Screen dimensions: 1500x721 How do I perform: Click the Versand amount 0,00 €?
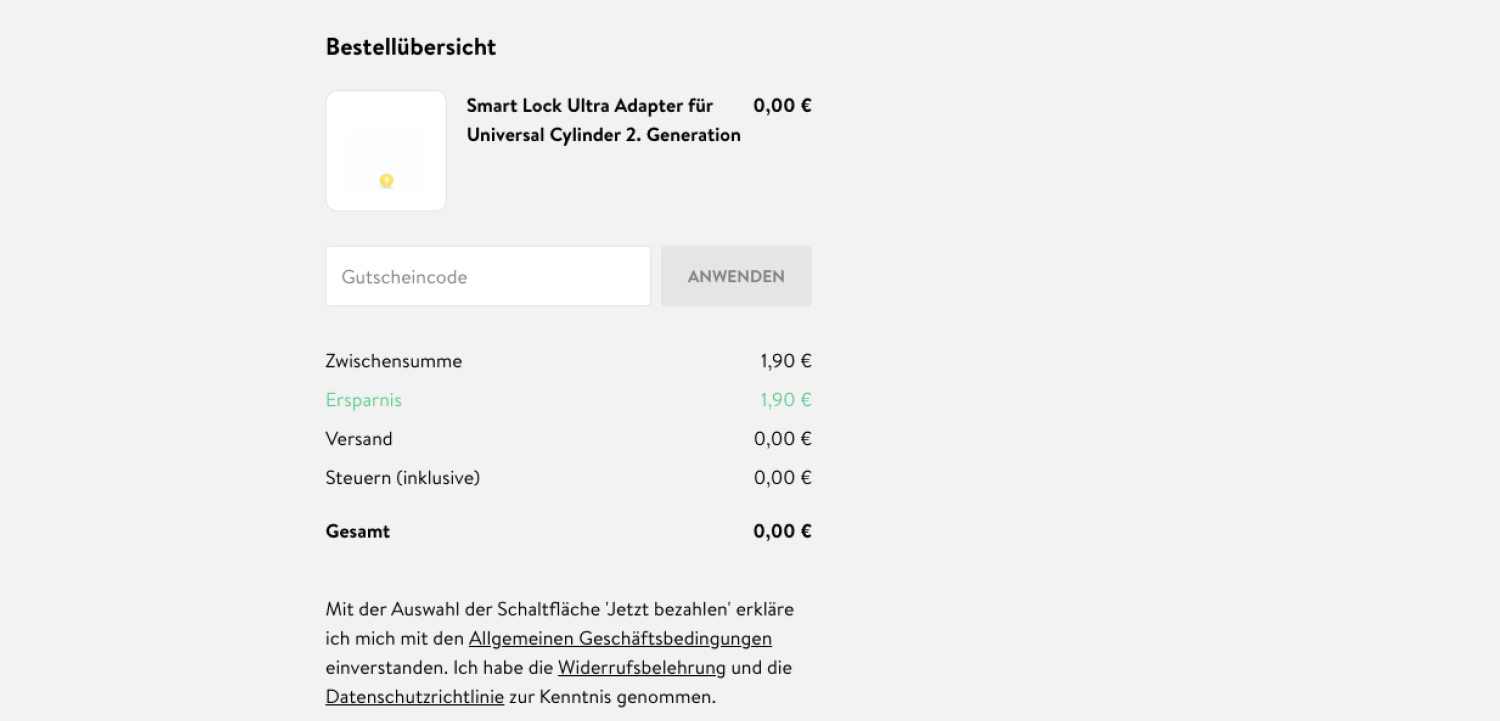[782, 439]
